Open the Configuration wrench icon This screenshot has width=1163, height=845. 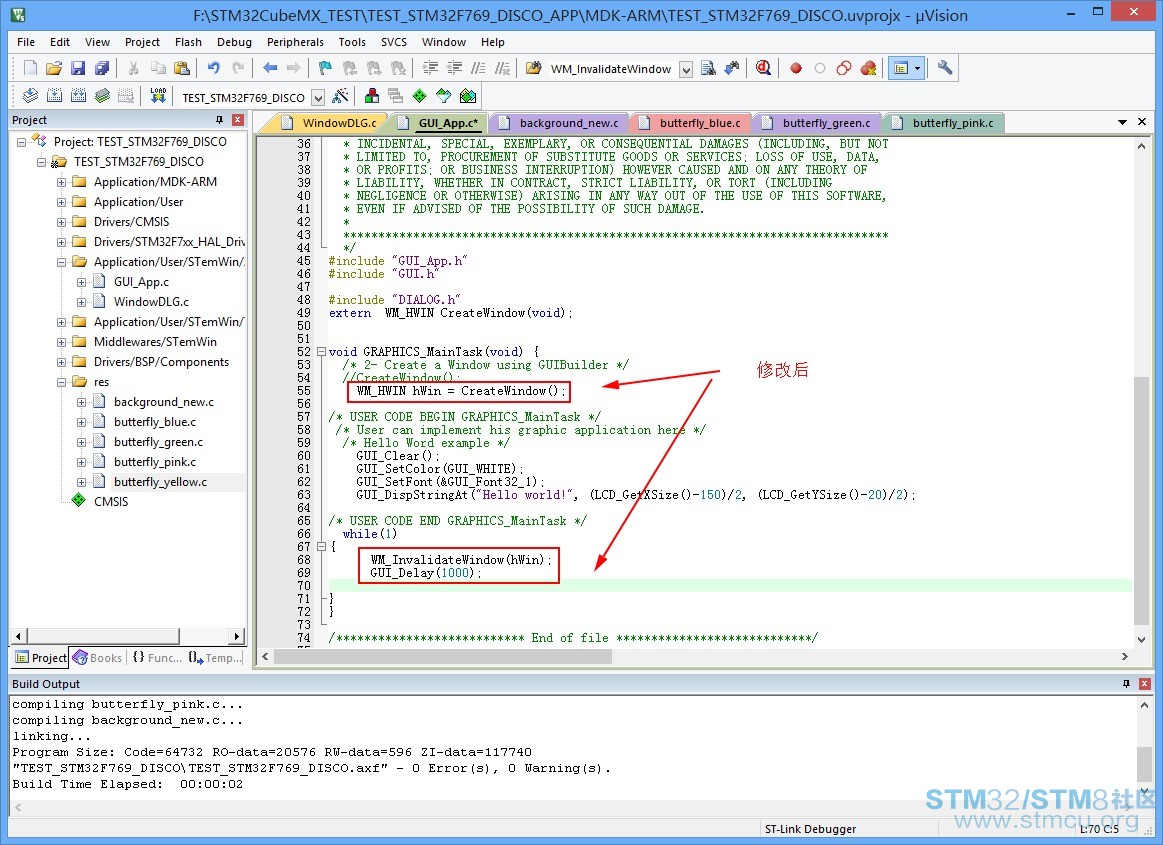click(x=945, y=68)
